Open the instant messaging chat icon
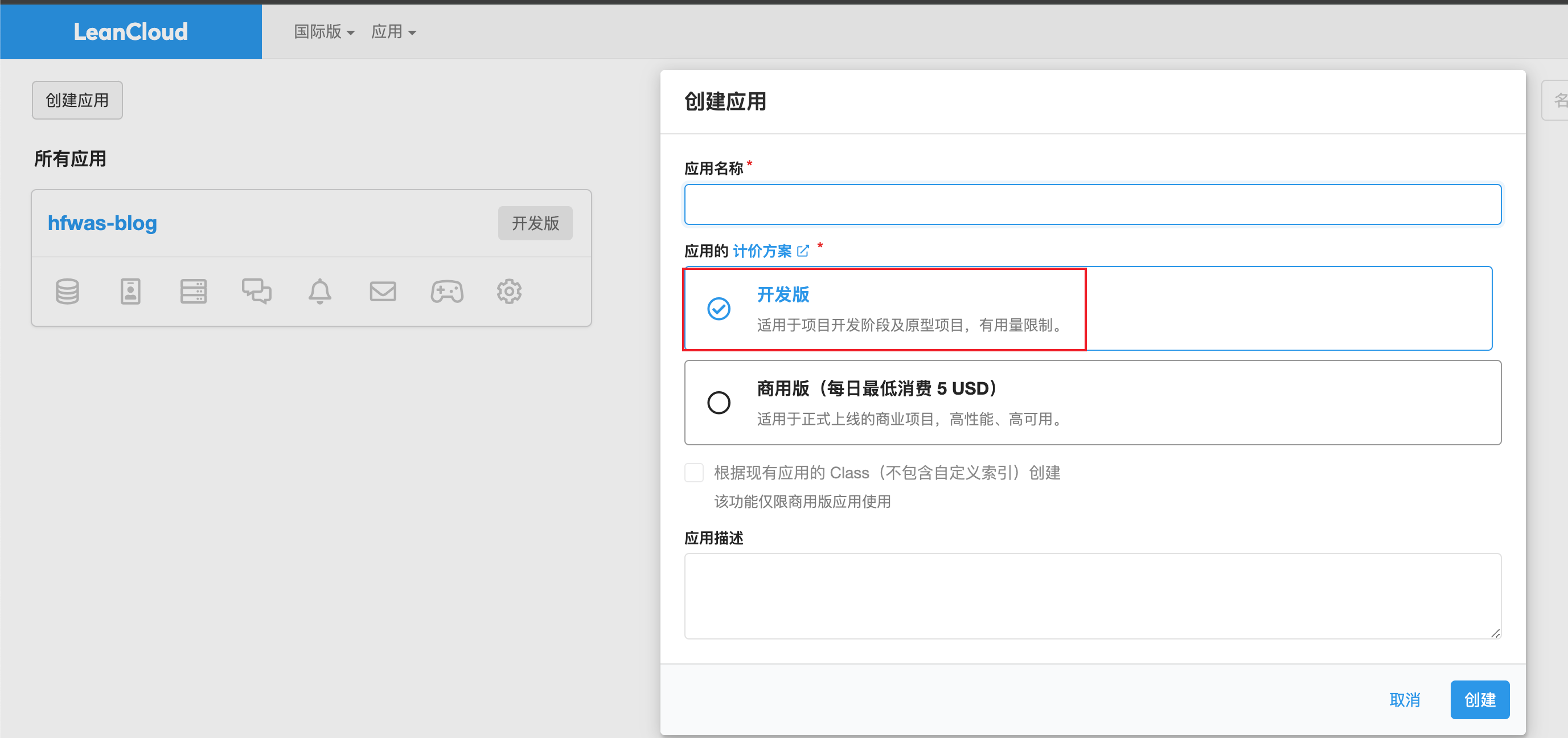The width and height of the screenshot is (1568, 738). point(256,292)
